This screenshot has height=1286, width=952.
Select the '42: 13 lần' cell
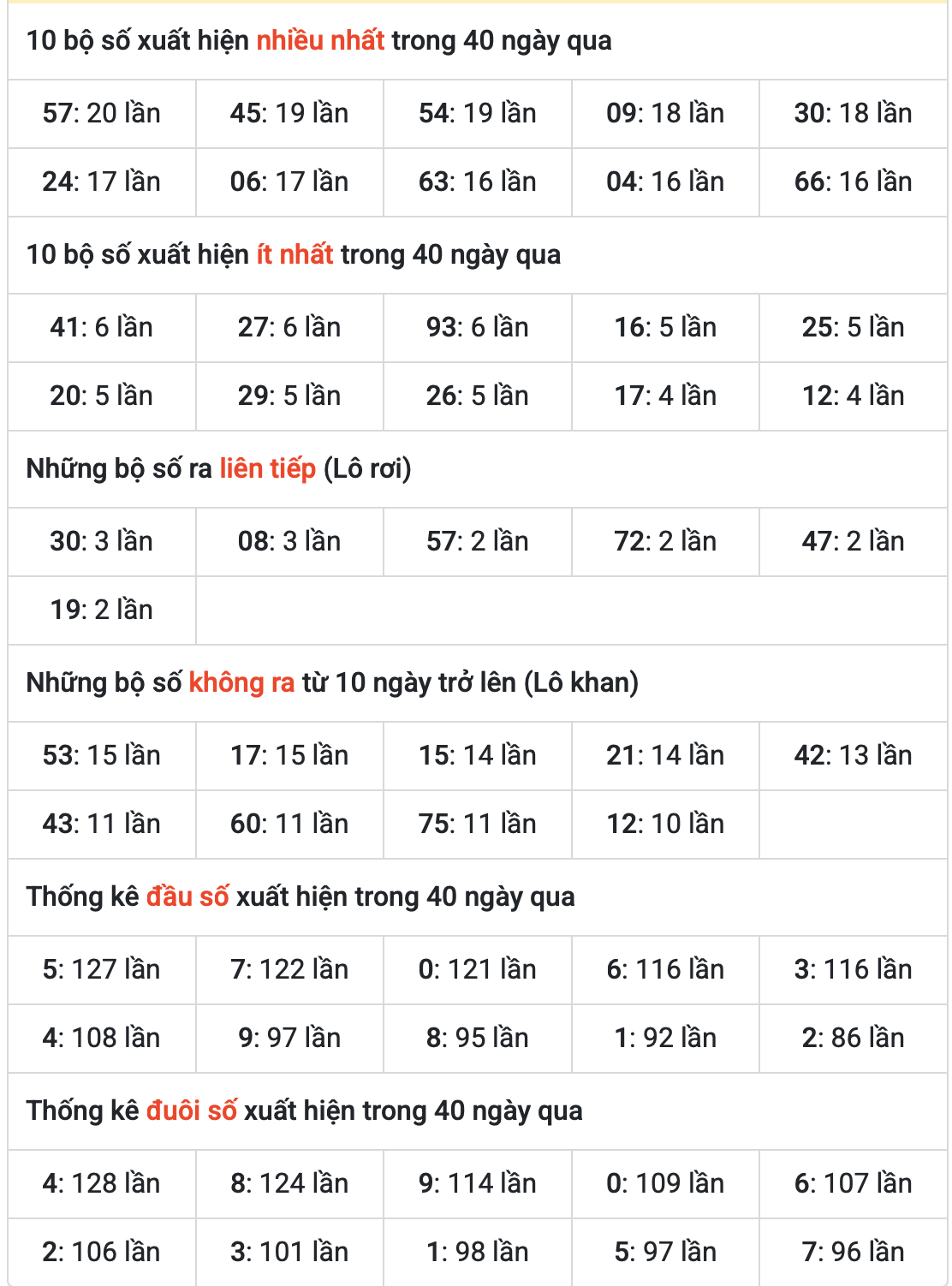853,756
